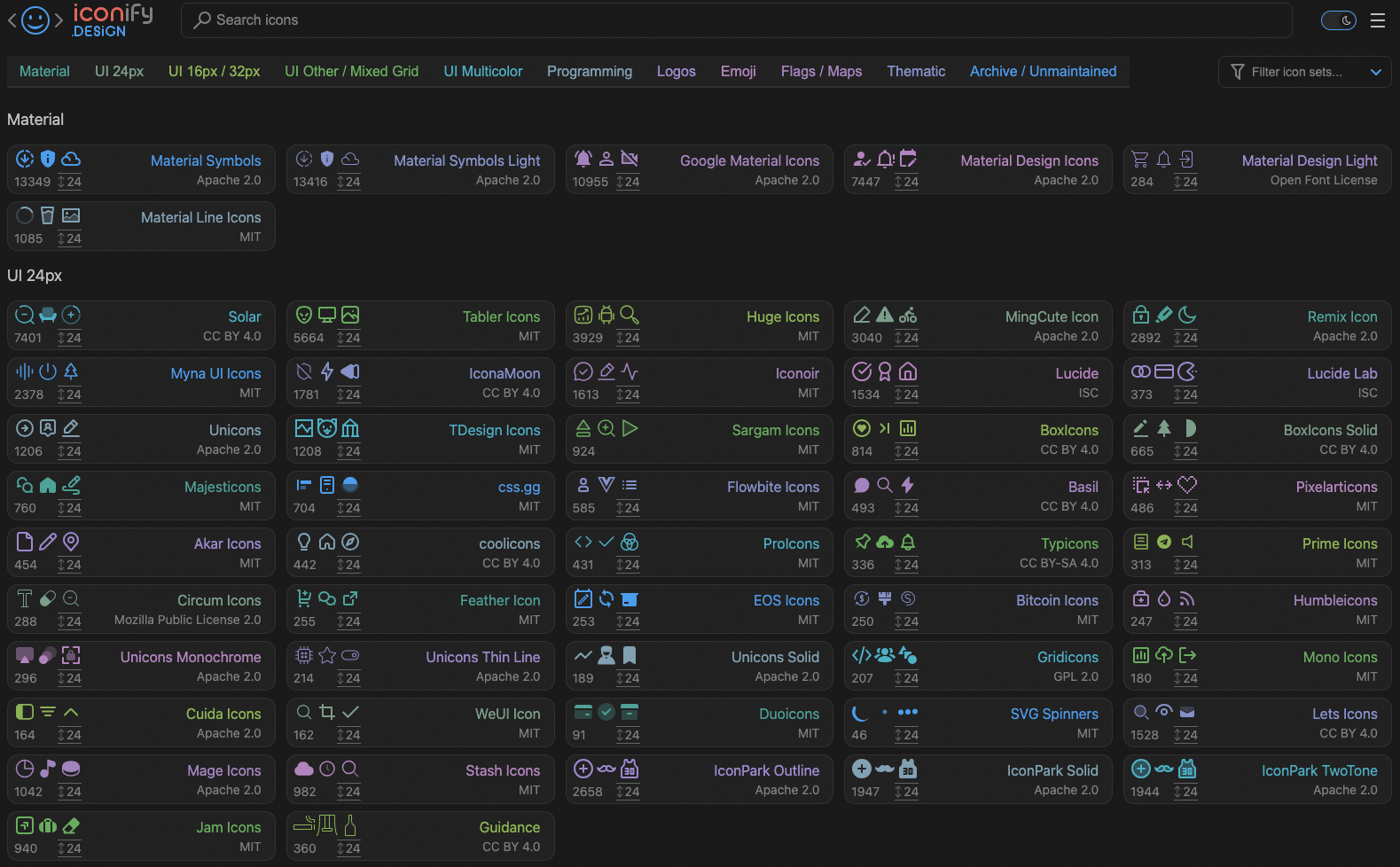Viewport: 1400px width, 867px height.
Task: Click the calendar icon in Material Design Icons
Action: pos(908,159)
